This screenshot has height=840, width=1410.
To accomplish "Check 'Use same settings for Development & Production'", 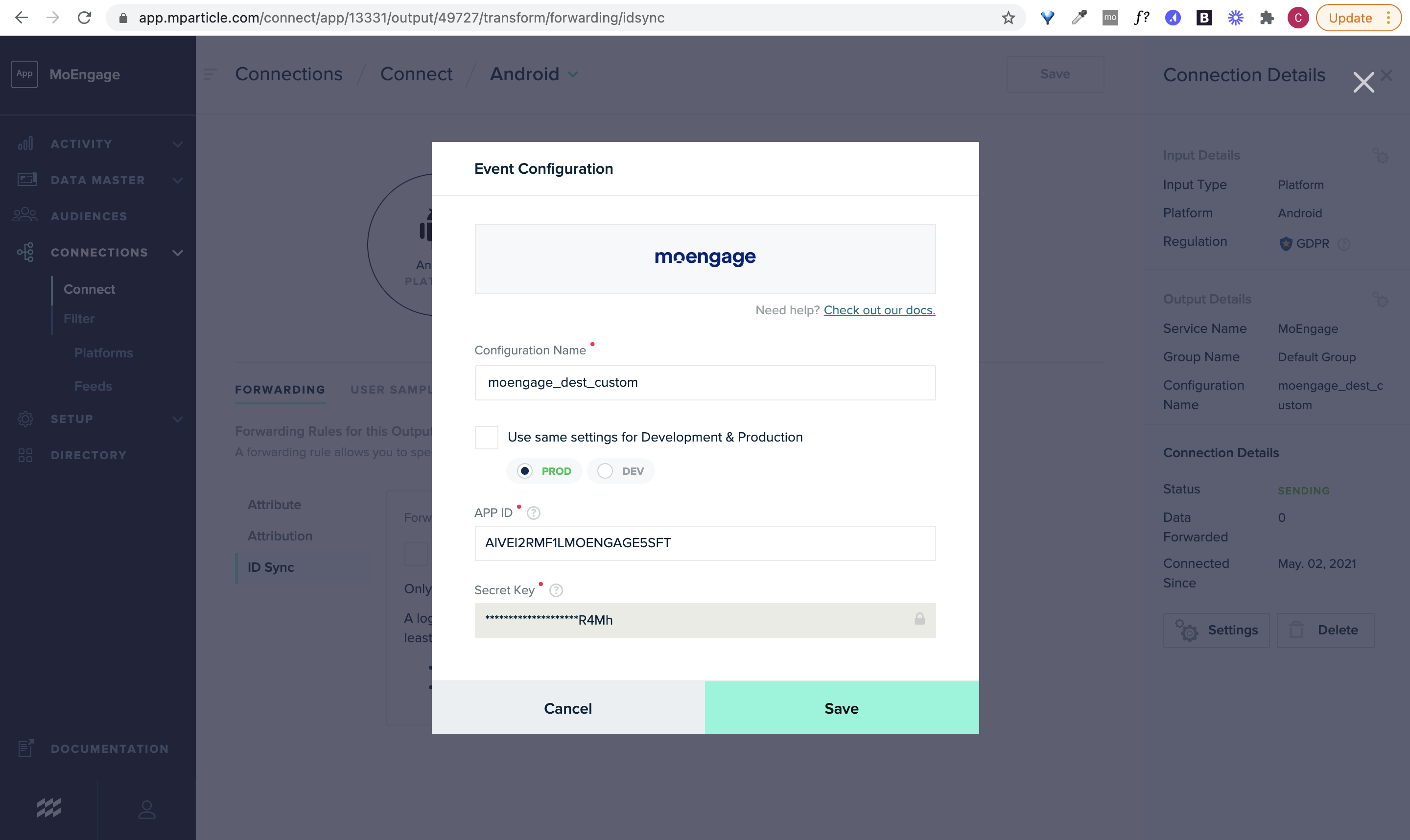I will tap(486, 438).
